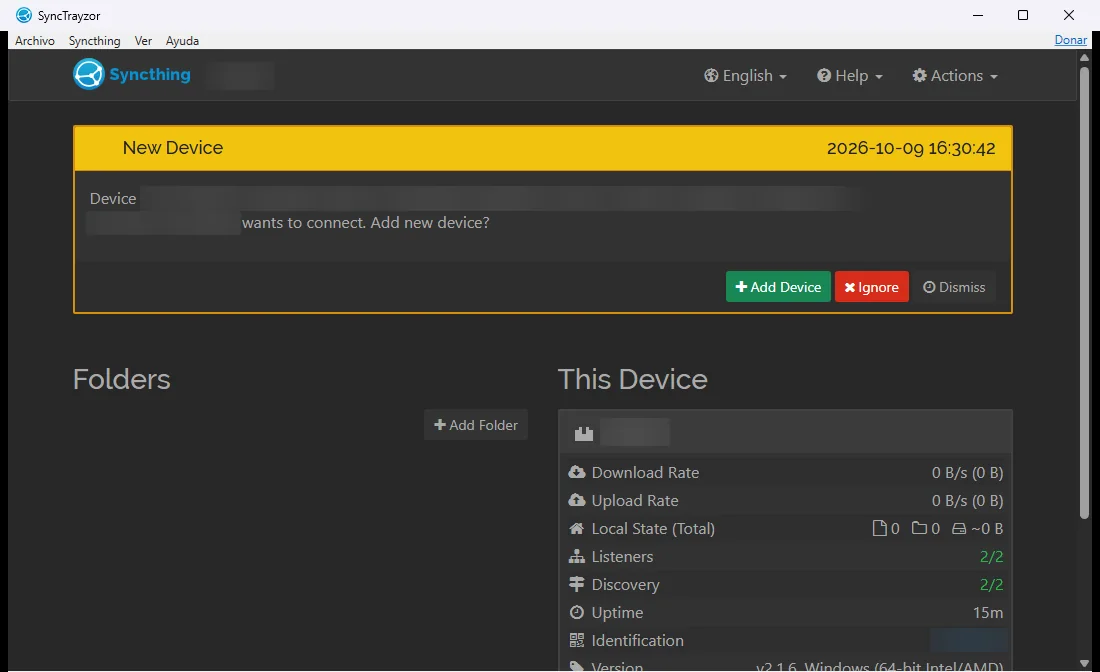Click the This Device panel header icon
1100x672 pixels.
tap(584, 433)
